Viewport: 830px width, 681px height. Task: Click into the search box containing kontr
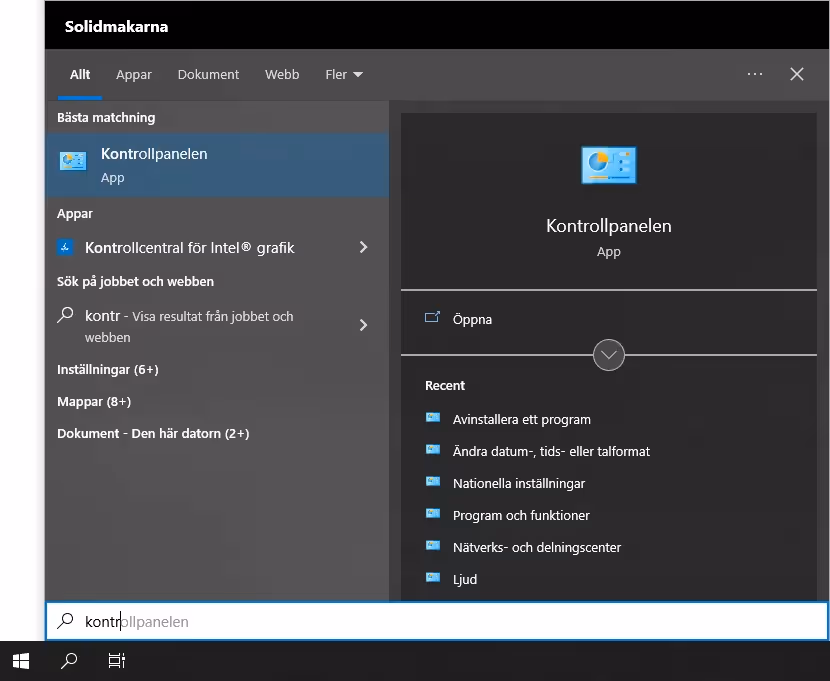coord(437,621)
